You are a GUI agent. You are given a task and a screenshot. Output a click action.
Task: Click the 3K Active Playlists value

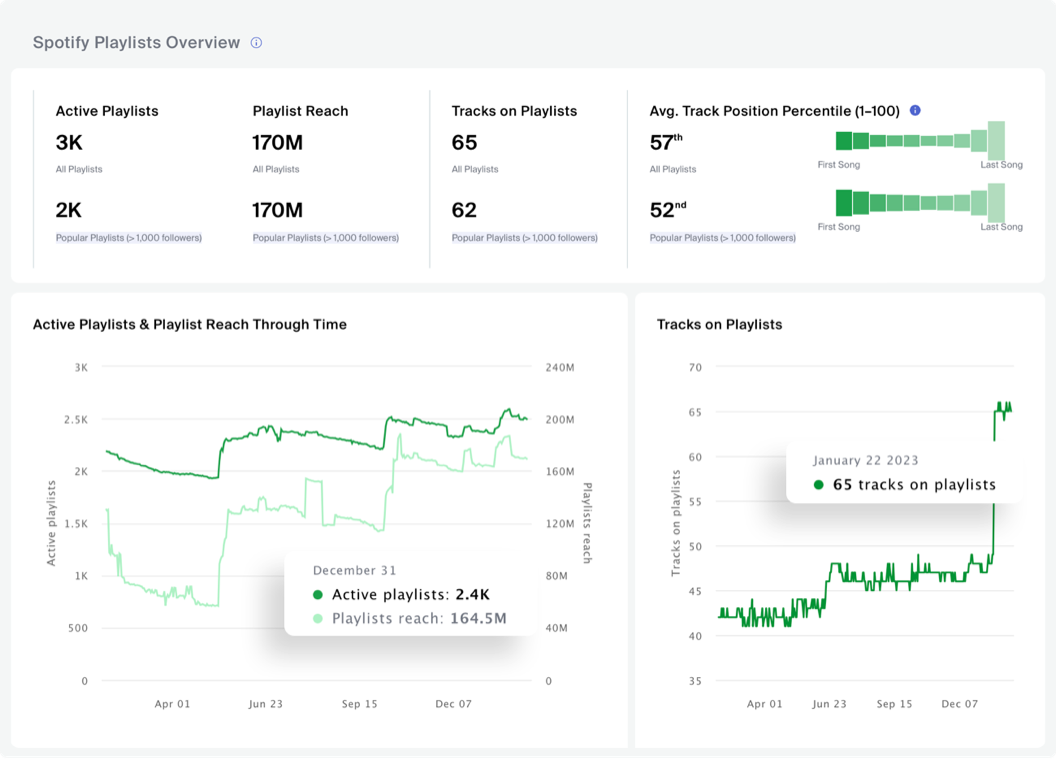69,142
